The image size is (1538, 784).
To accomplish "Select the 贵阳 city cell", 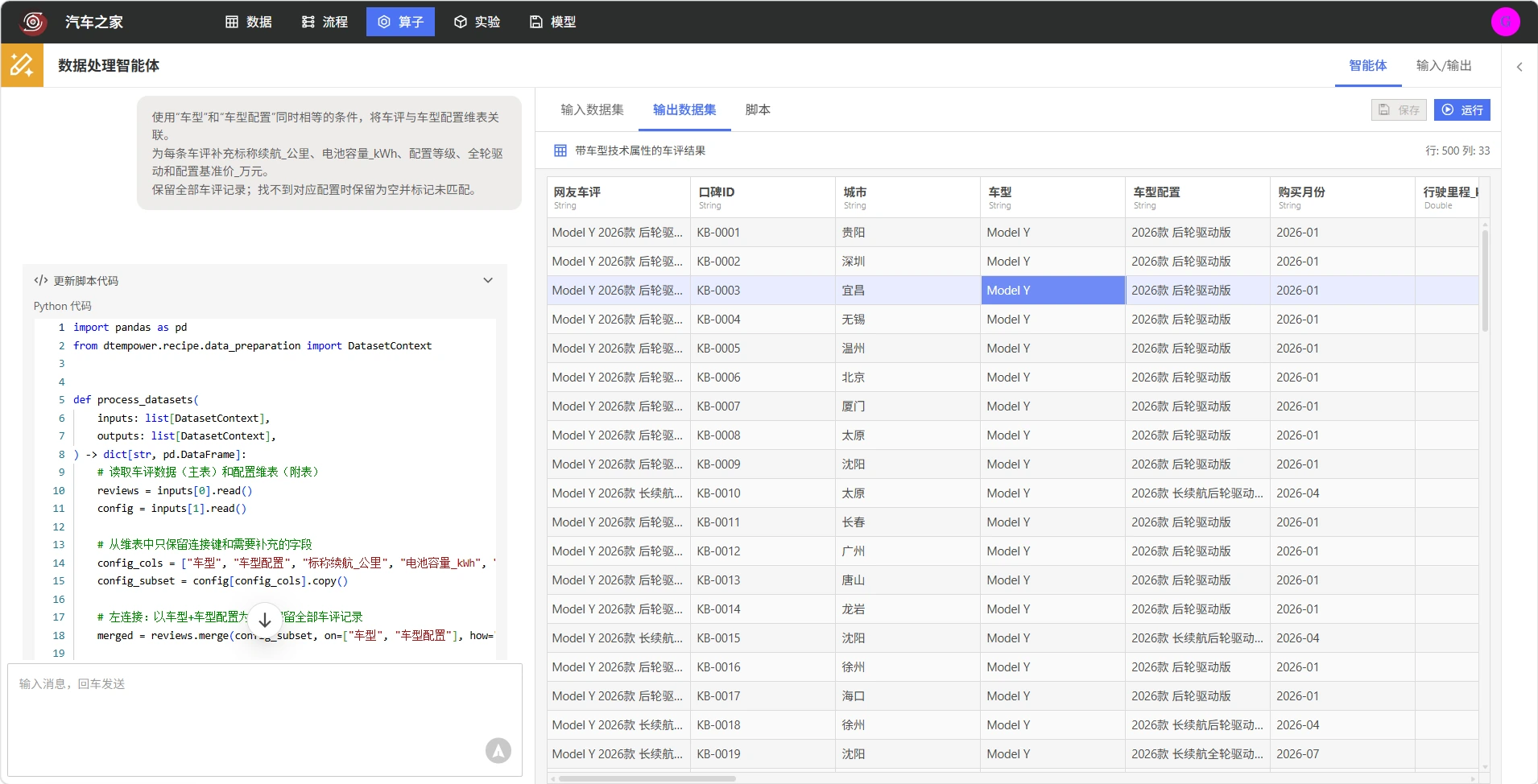I will 908,233.
